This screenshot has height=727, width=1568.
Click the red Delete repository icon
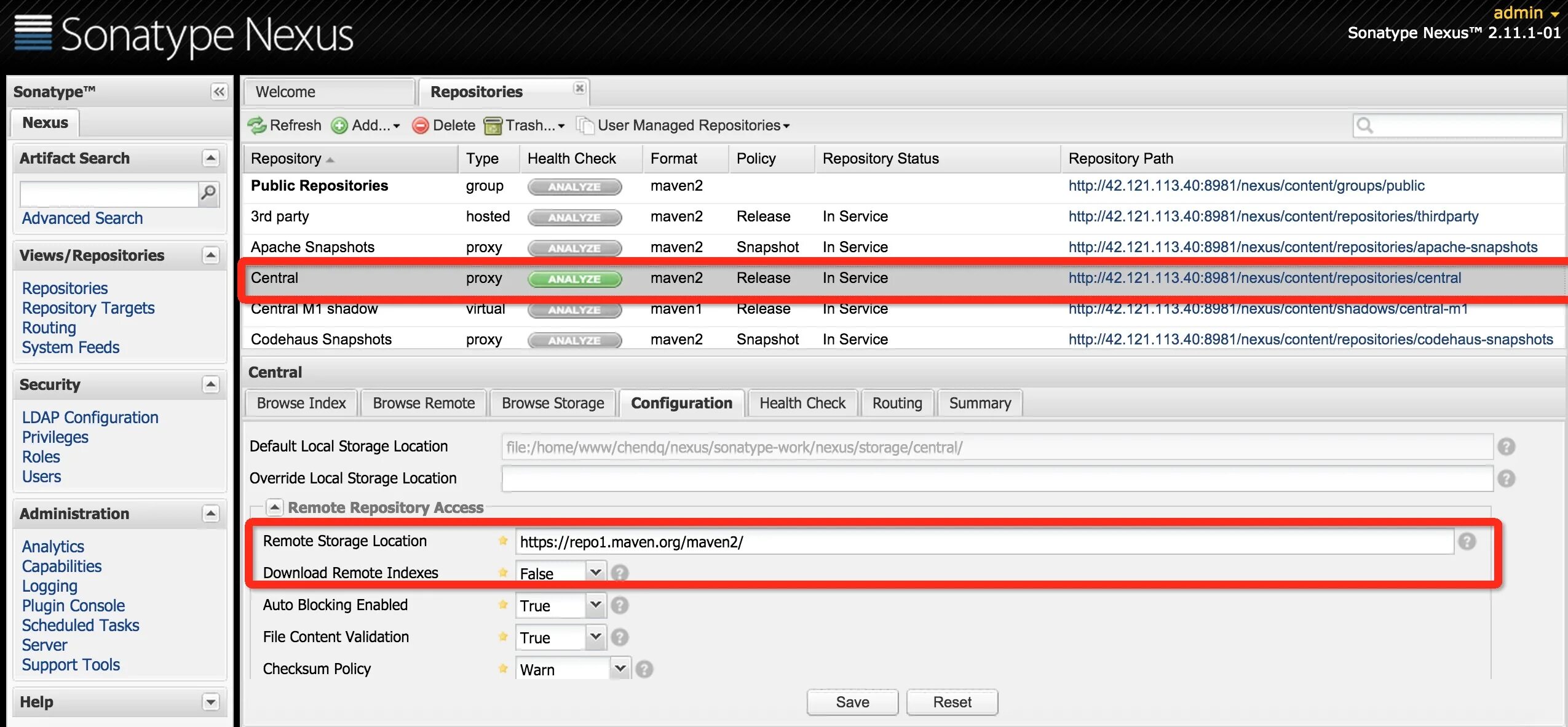[x=420, y=125]
